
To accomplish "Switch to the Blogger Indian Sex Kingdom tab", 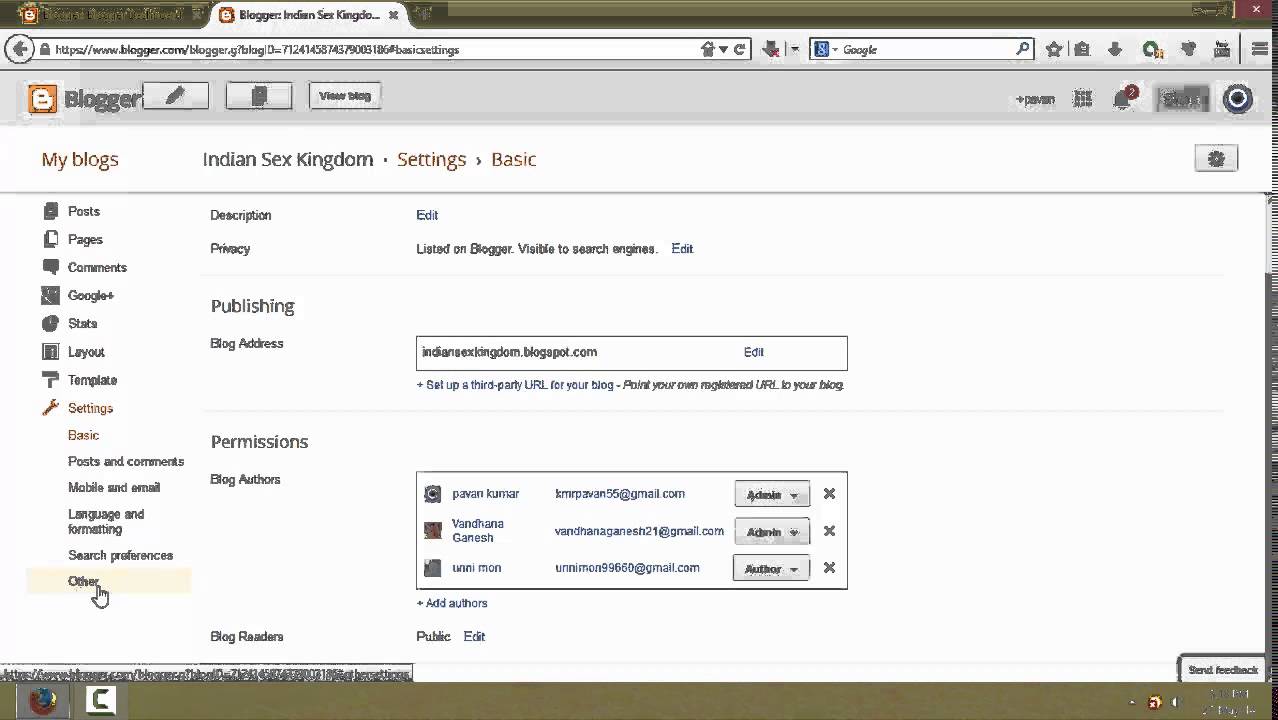I will 309,15.
